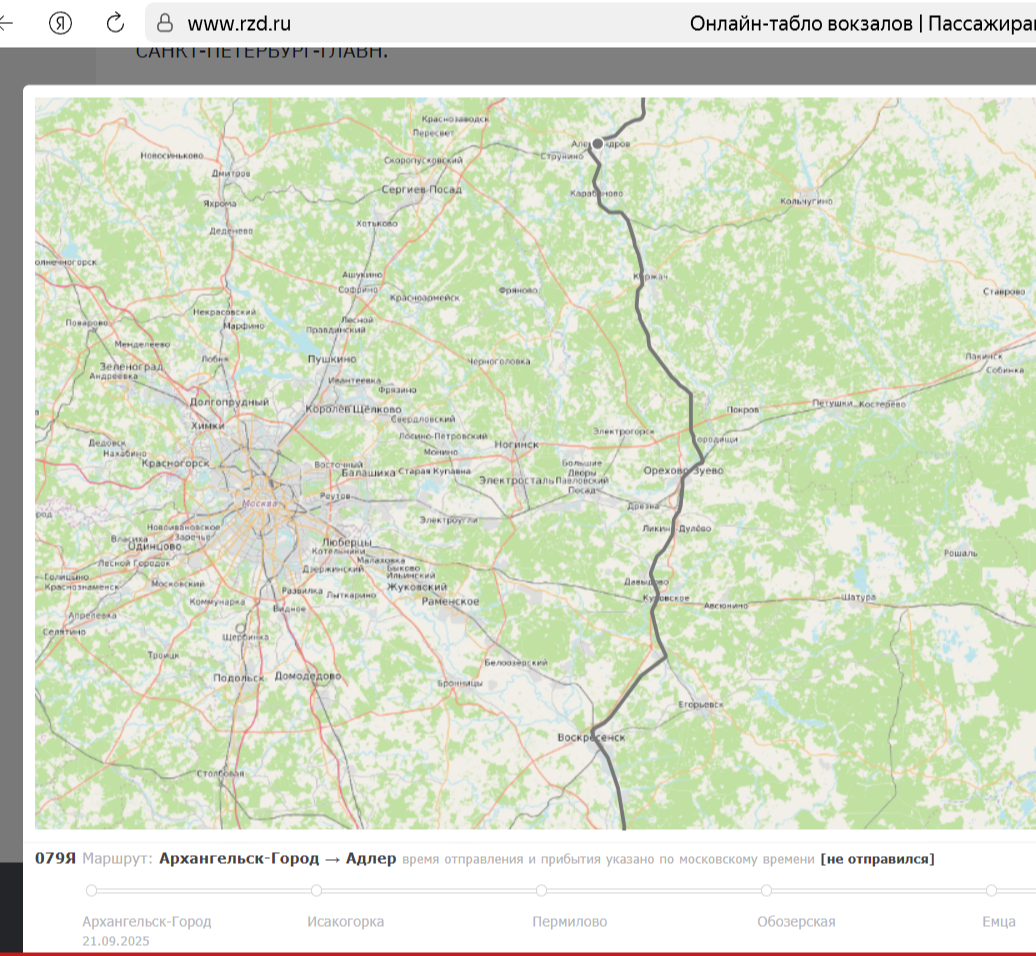
Task: Select the Исакогорка stop circle on the timeline
Action: click(x=317, y=890)
